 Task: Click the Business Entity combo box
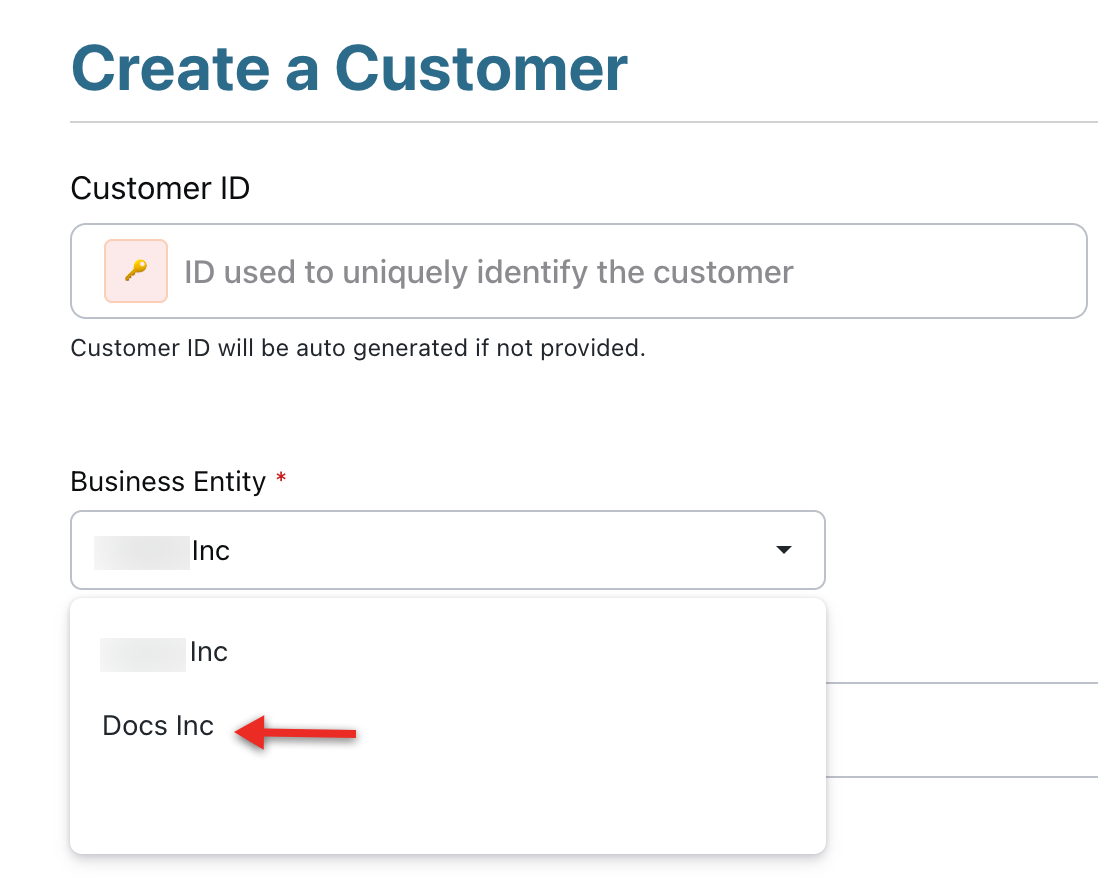coord(447,550)
